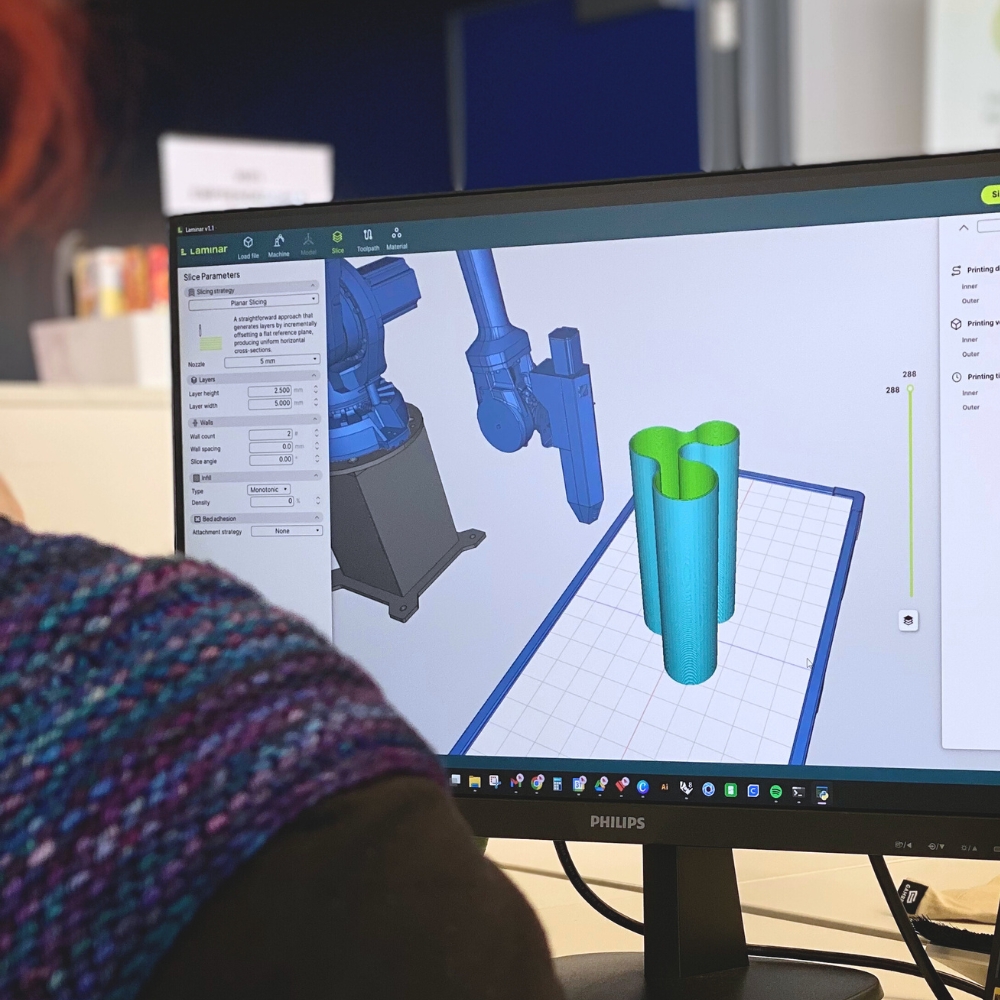Open Spotify from the taskbar
Viewport: 1000px width, 1000px height.
point(776,791)
